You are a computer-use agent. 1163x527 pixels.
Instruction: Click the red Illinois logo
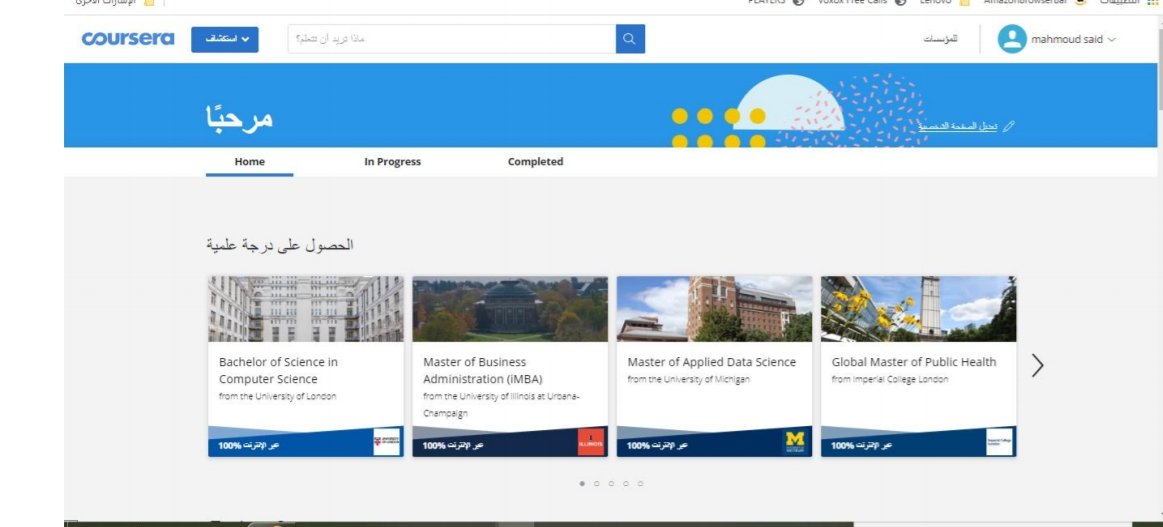(591, 441)
